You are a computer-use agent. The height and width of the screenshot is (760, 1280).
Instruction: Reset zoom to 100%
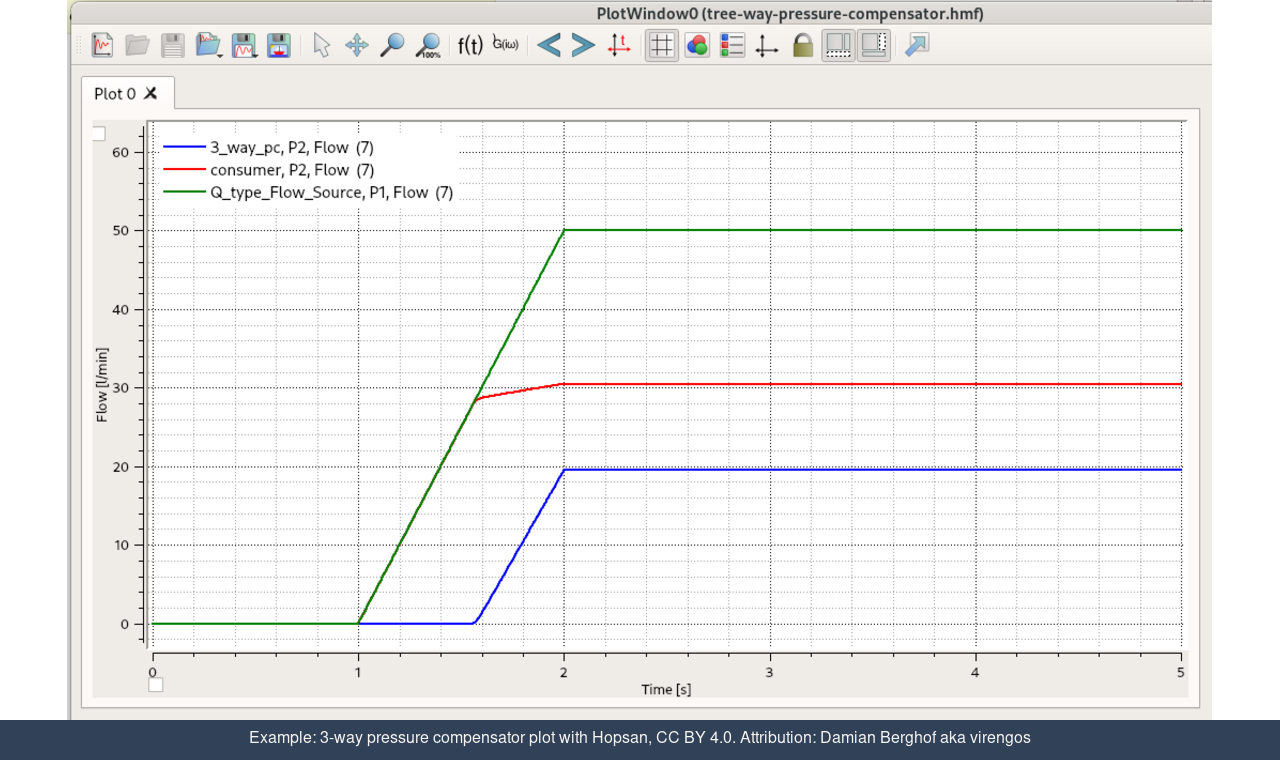(428, 45)
